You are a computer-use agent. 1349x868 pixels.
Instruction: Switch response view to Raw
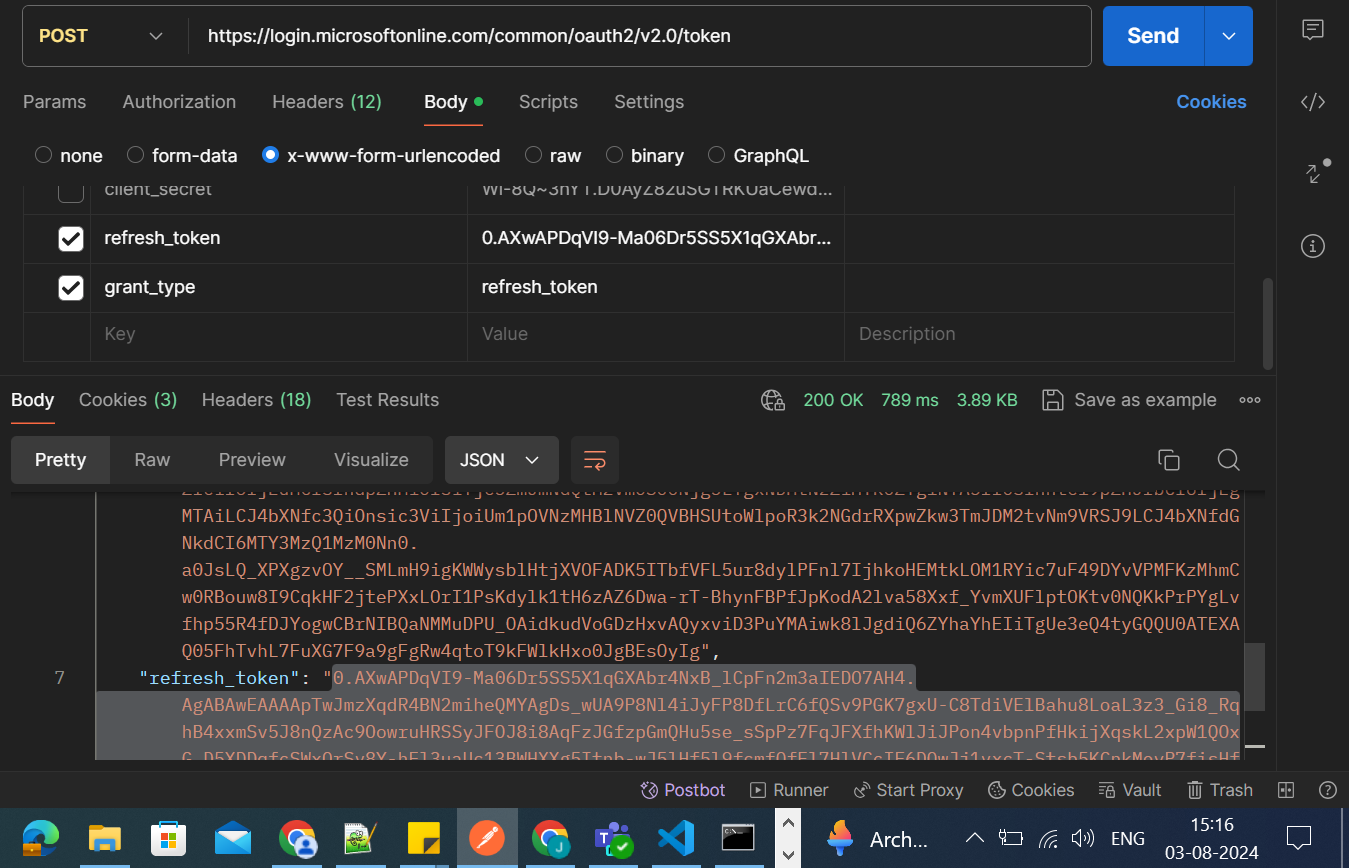pyautogui.click(x=152, y=460)
